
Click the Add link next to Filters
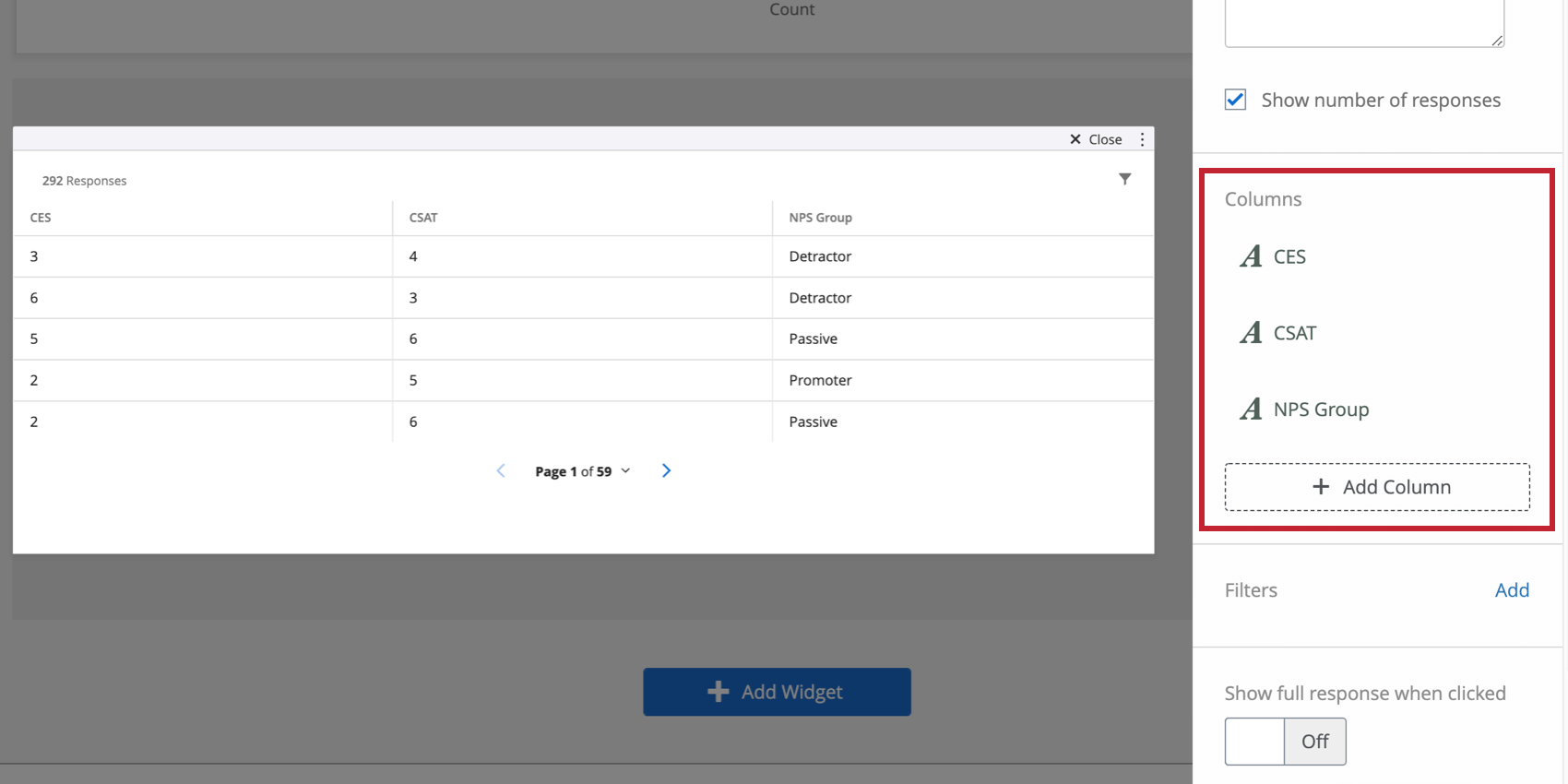coord(1512,590)
